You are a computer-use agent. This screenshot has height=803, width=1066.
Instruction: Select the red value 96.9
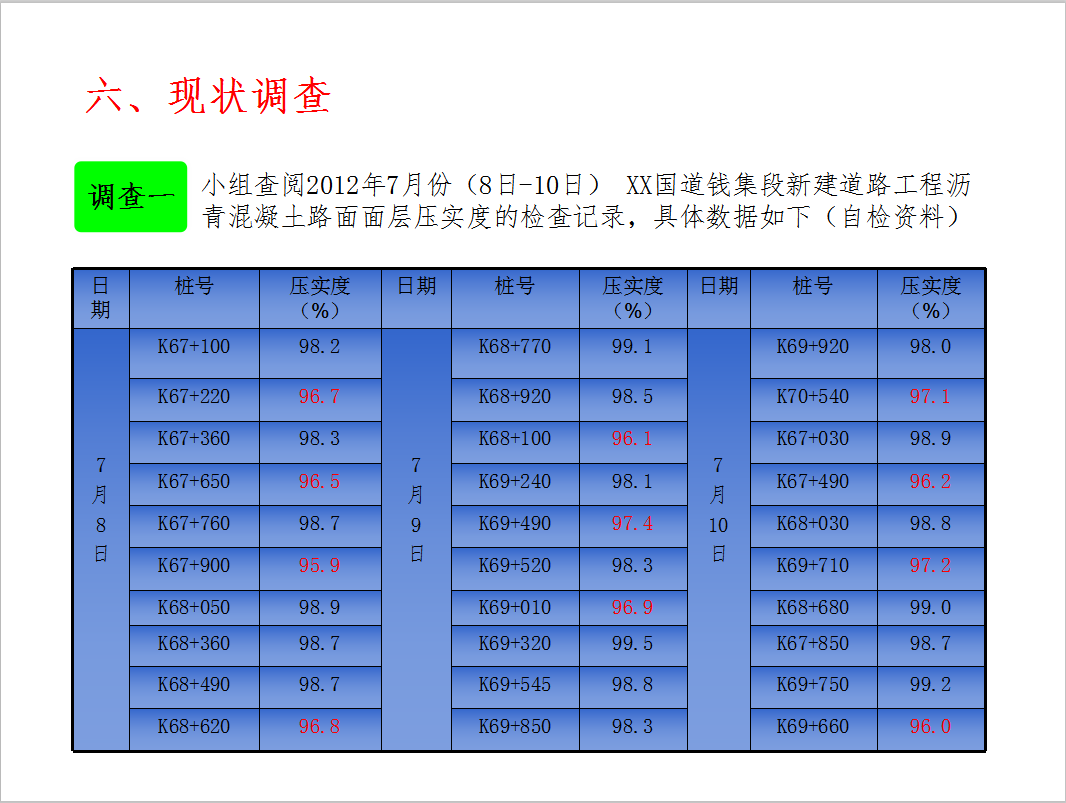pyautogui.click(x=632, y=607)
